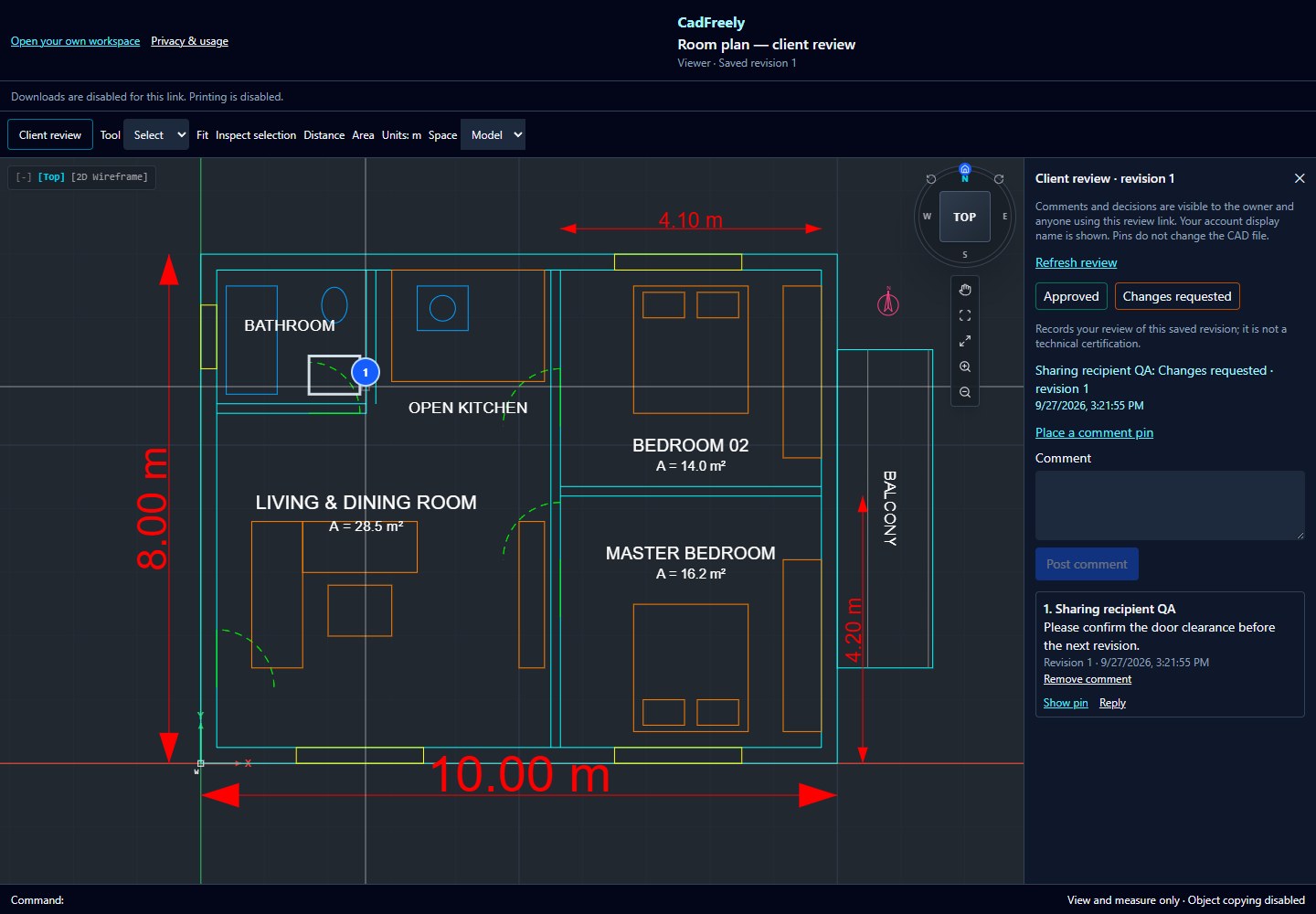This screenshot has height=914, width=1316.
Task: Select the Changes requested decision
Action: point(1177,296)
